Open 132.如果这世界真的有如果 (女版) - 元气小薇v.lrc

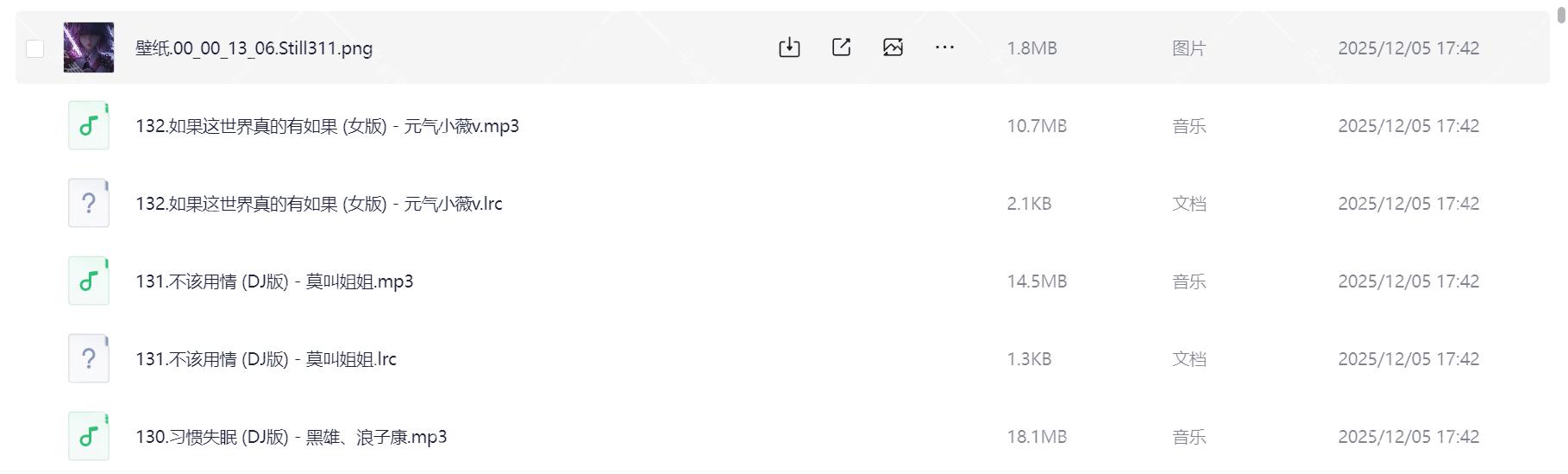(x=318, y=204)
